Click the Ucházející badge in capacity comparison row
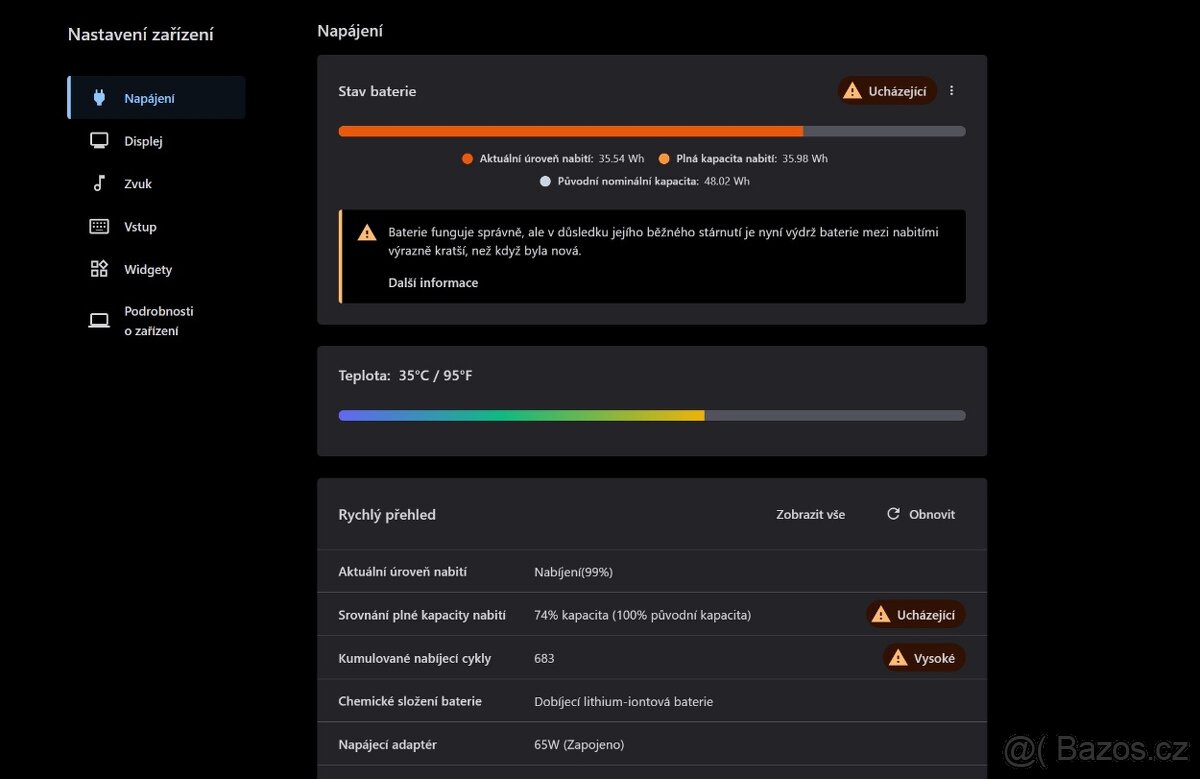Screen dimensions: 1200x779 pos(915,615)
